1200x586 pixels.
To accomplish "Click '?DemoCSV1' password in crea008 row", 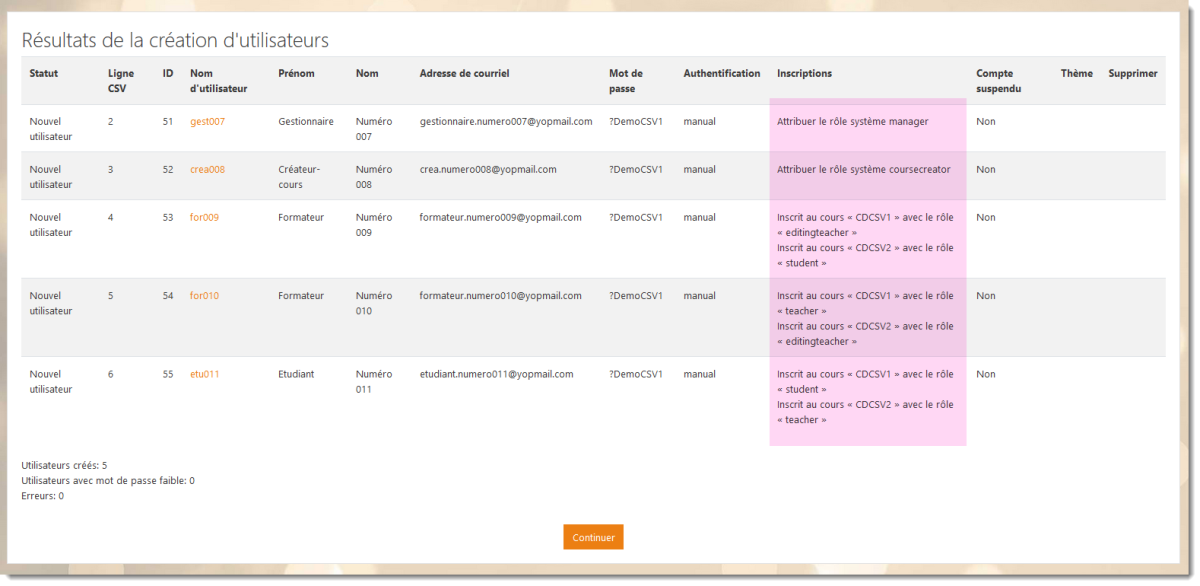I will click(x=636, y=170).
